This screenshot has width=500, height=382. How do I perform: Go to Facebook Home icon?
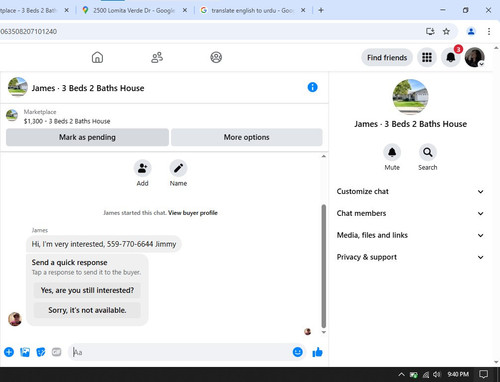(97, 57)
